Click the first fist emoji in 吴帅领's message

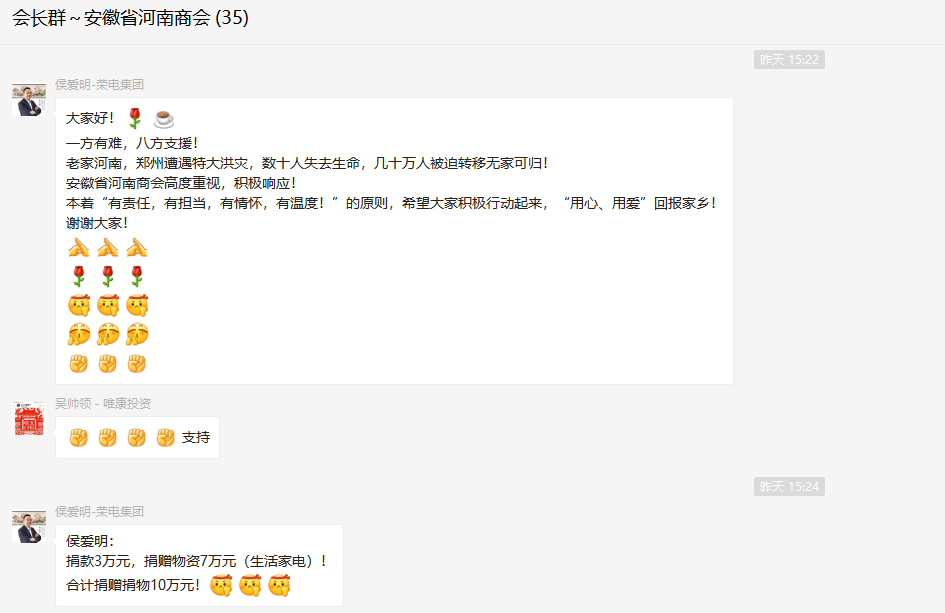click(x=79, y=437)
